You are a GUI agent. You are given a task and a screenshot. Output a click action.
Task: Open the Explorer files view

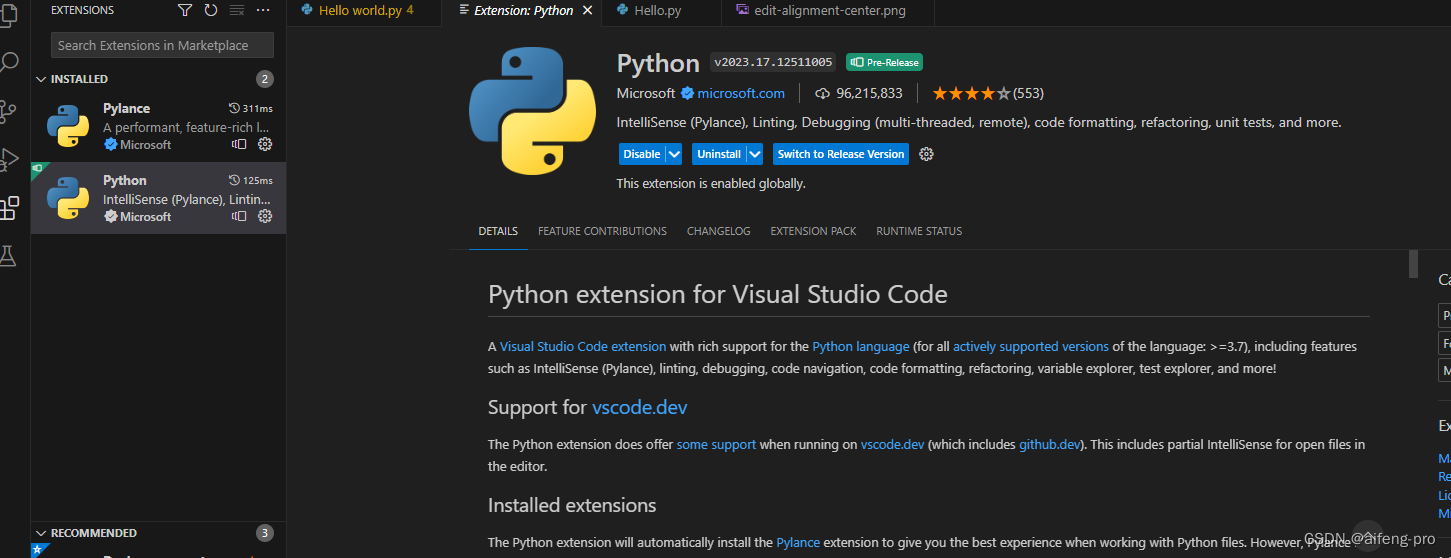click(x=9, y=15)
